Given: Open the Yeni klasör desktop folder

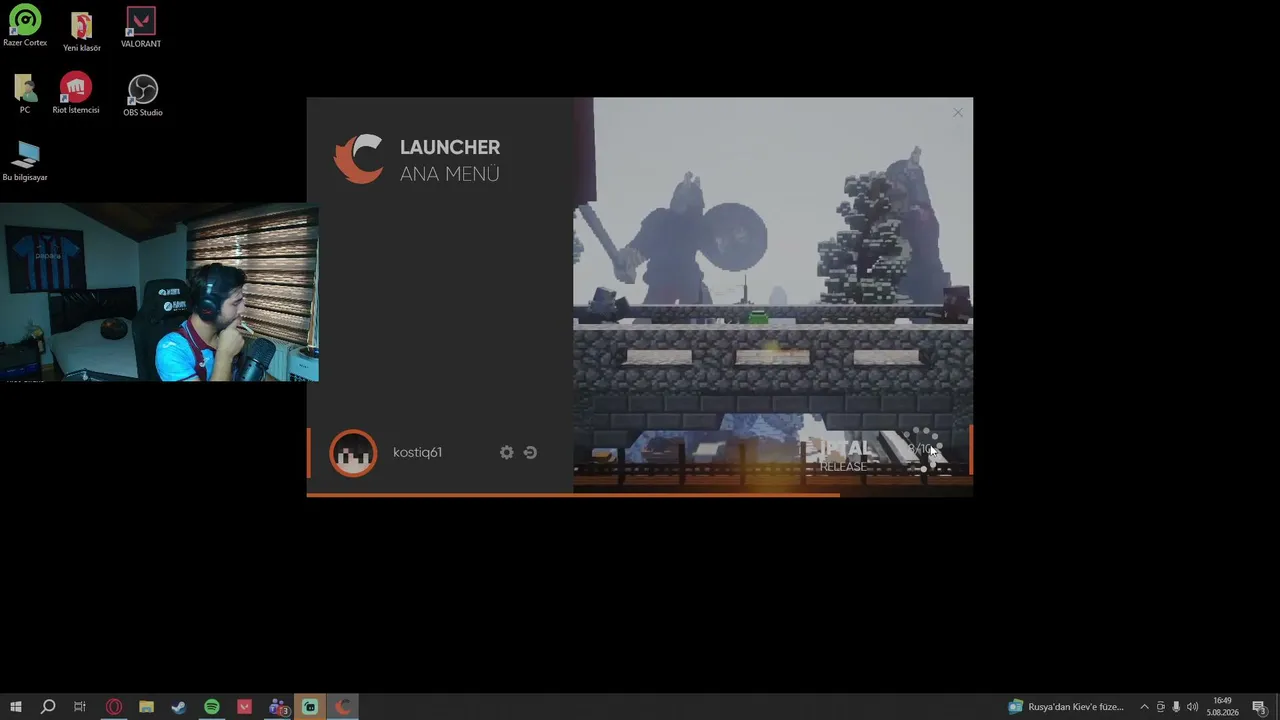Looking at the screenshot, I should click(x=82, y=32).
